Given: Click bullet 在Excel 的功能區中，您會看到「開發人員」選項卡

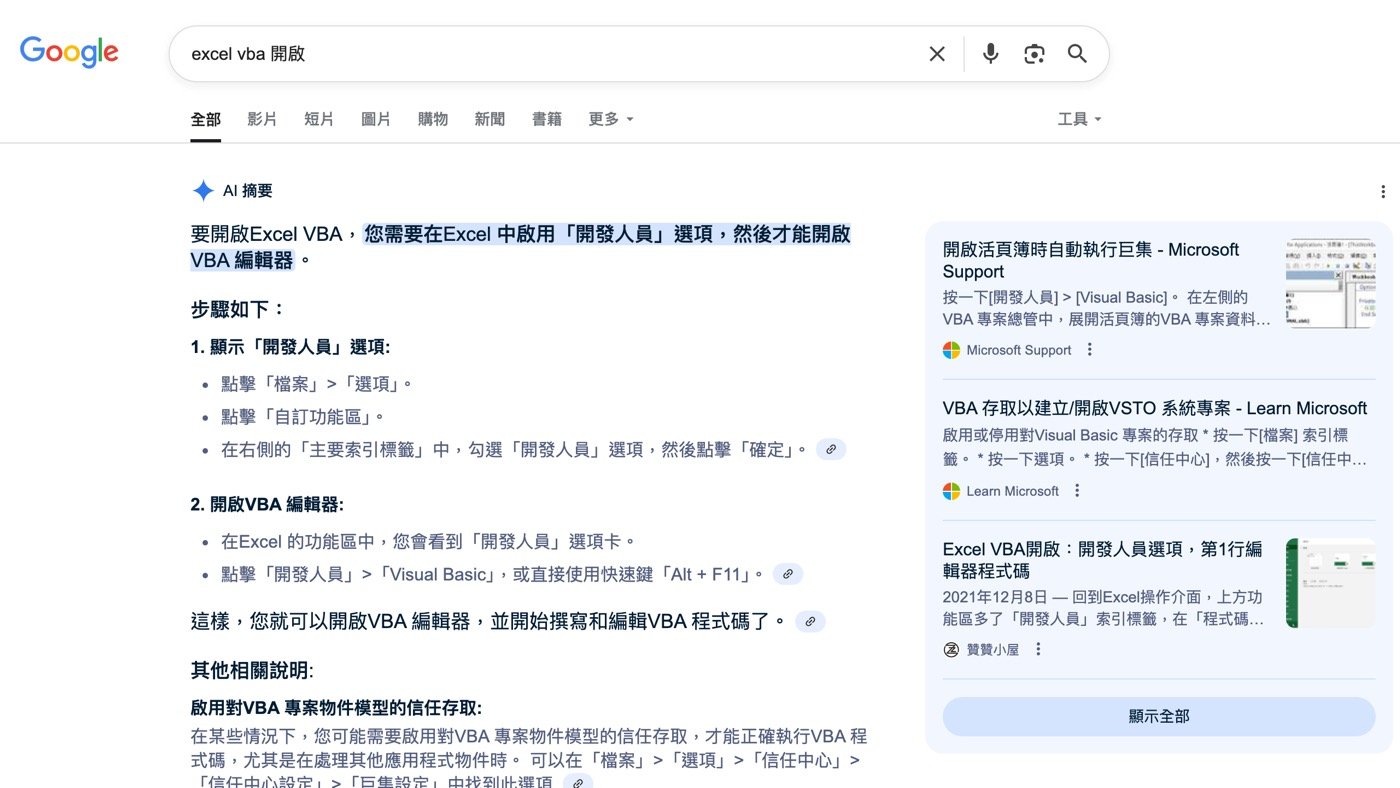Looking at the screenshot, I should coord(429,542).
